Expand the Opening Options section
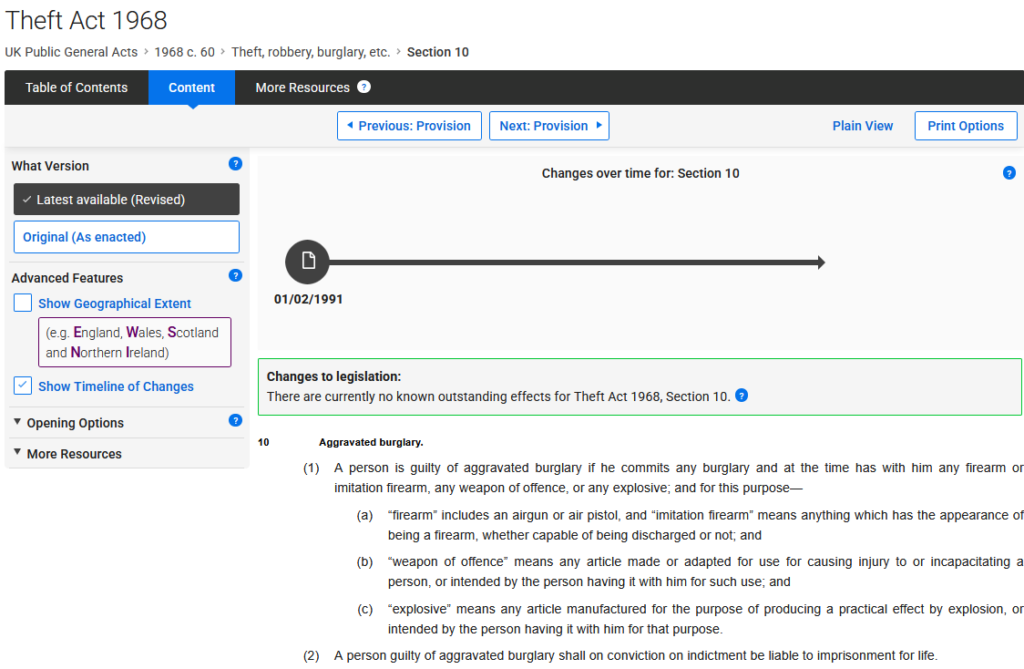1024x669 pixels. pyautogui.click(x=75, y=423)
